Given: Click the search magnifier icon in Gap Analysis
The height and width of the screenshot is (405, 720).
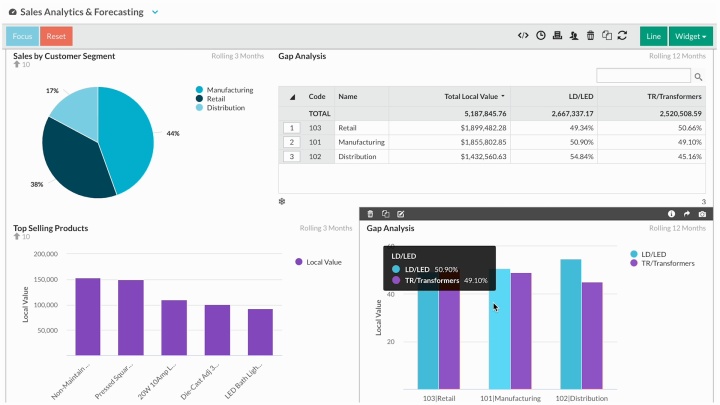Looking at the screenshot, I should [698, 77].
